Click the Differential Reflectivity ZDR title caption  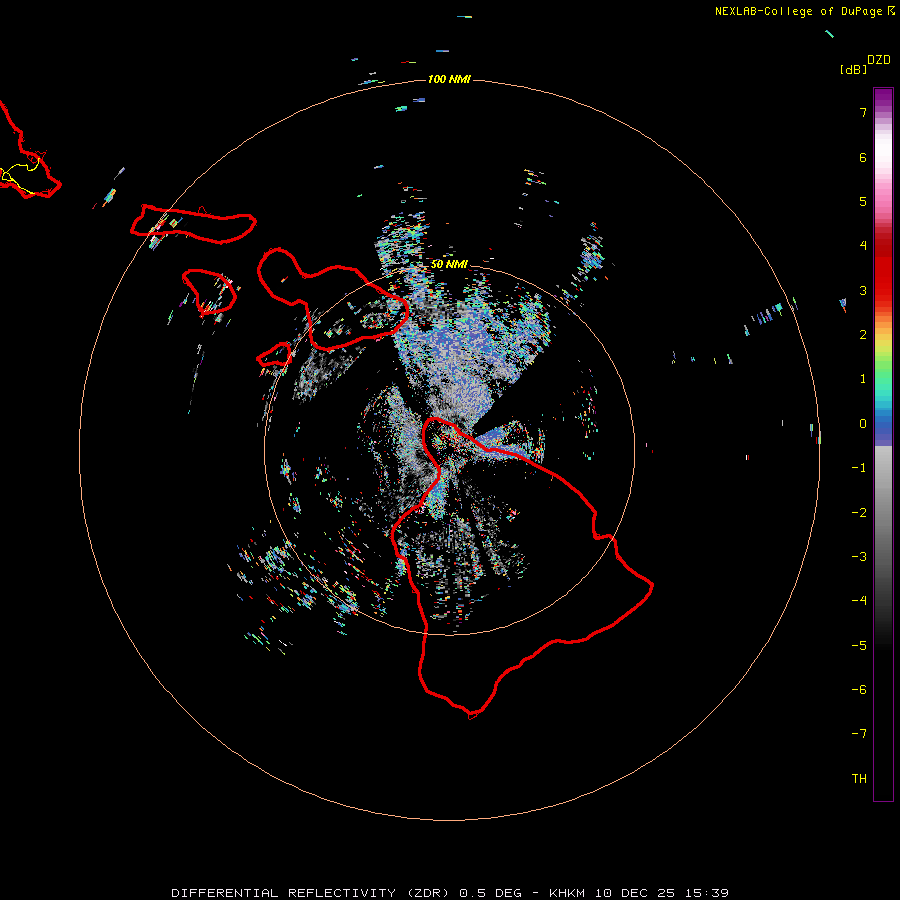(x=449, y=893)
